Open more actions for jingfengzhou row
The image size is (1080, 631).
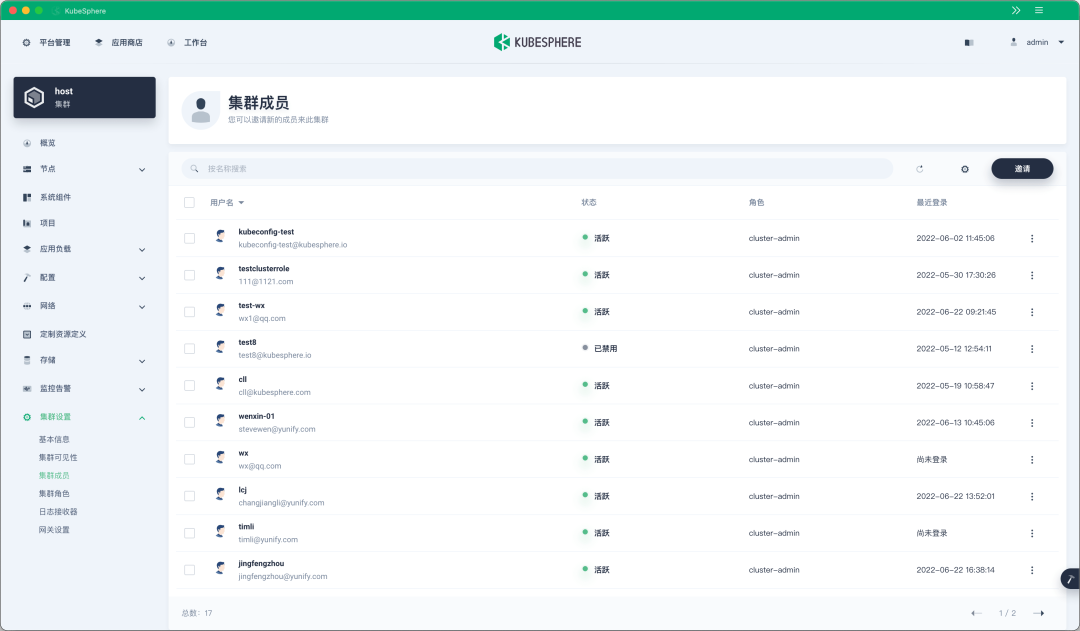[x=1032, y=570]
